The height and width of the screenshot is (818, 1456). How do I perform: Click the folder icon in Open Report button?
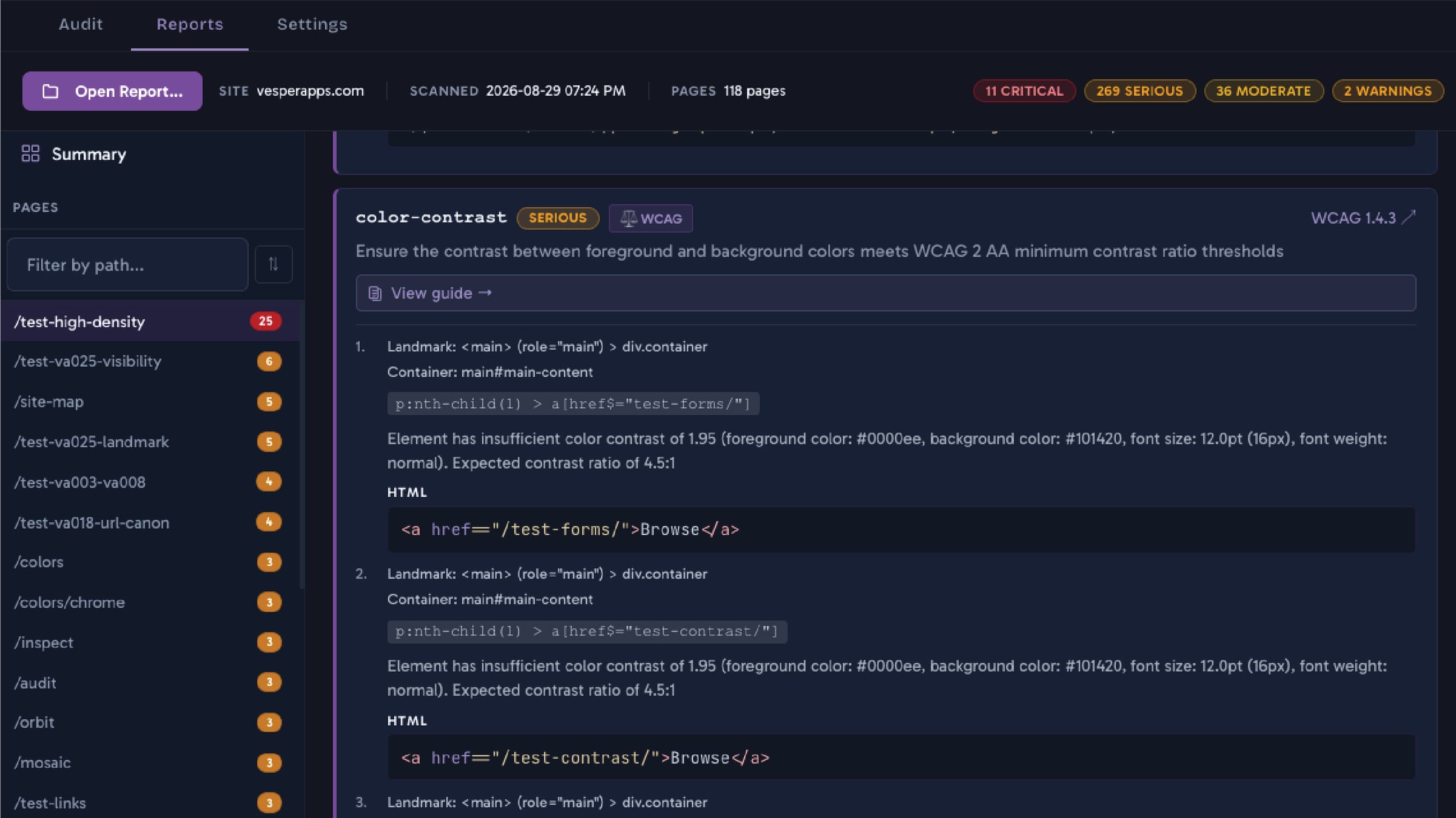tap(50, 92)
